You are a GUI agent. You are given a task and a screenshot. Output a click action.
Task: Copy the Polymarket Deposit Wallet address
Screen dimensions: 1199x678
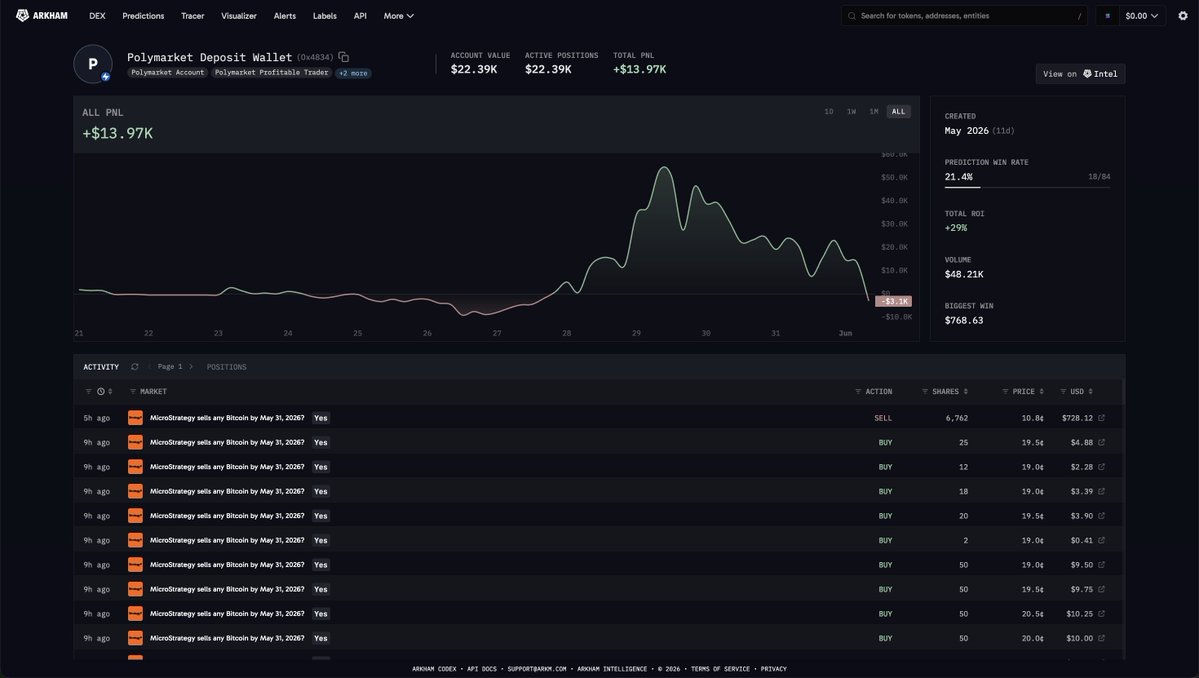pyautogui.click(x=343, y=57)
